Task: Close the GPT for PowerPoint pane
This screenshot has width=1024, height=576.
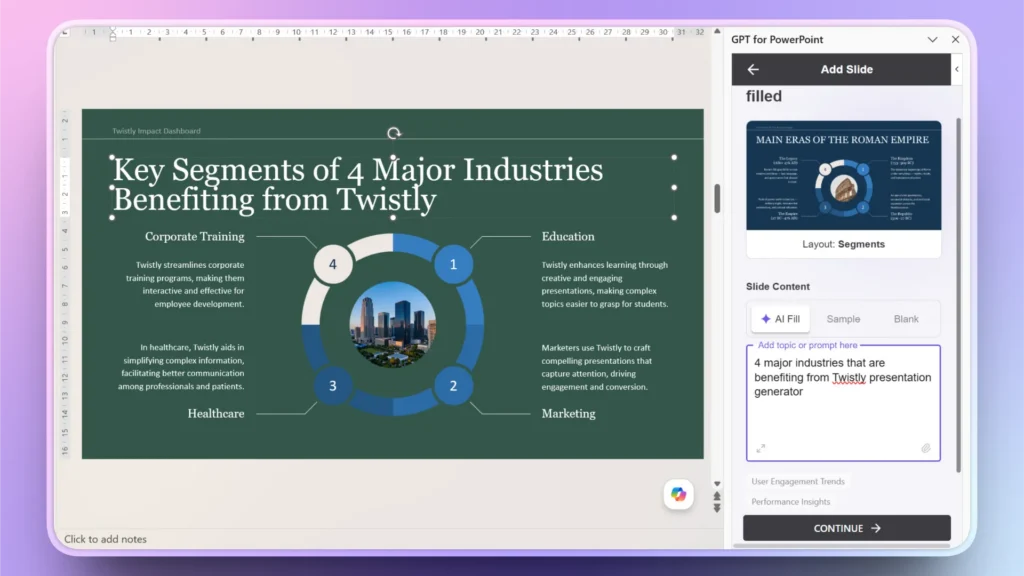Action: (955, 40)
